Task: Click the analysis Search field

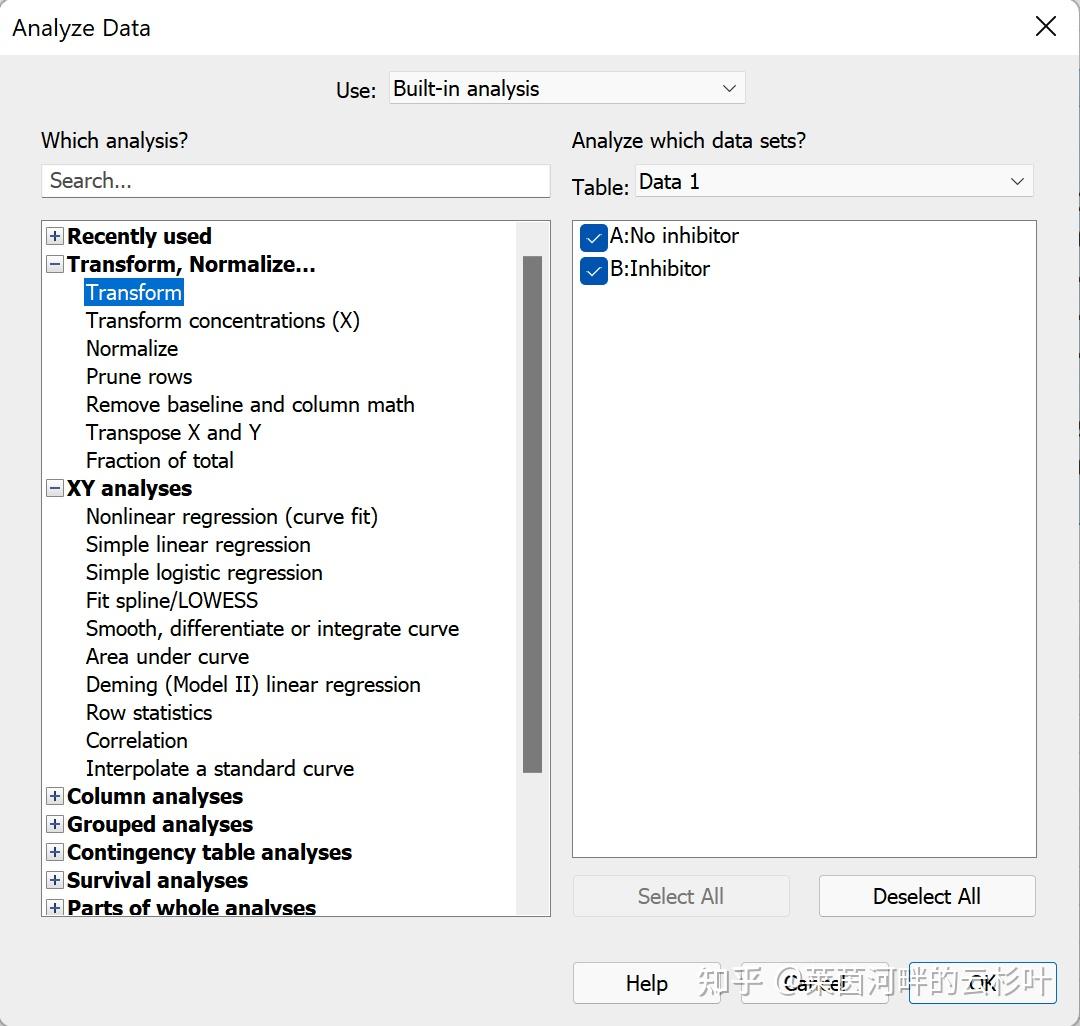Action: (x=296, y=181)
